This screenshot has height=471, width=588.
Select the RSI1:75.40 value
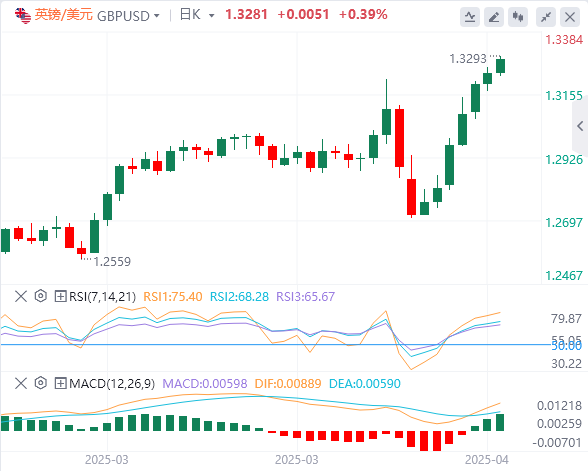click(x=173, y=297)
